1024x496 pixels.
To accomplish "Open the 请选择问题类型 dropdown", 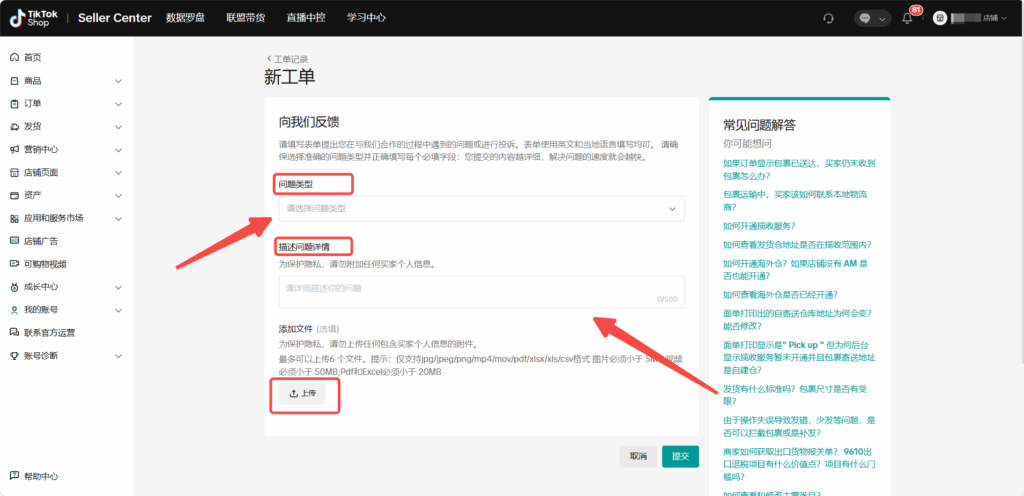I will [x=481, y=208].
